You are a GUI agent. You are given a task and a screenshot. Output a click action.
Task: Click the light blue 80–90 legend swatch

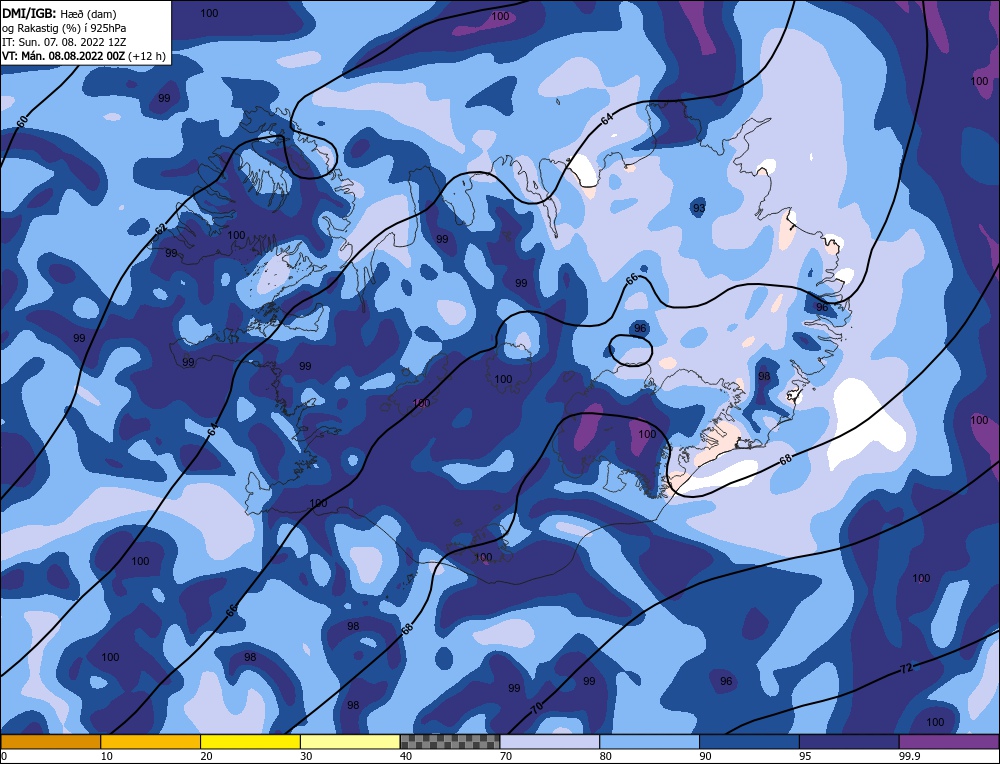coord(650,742)
